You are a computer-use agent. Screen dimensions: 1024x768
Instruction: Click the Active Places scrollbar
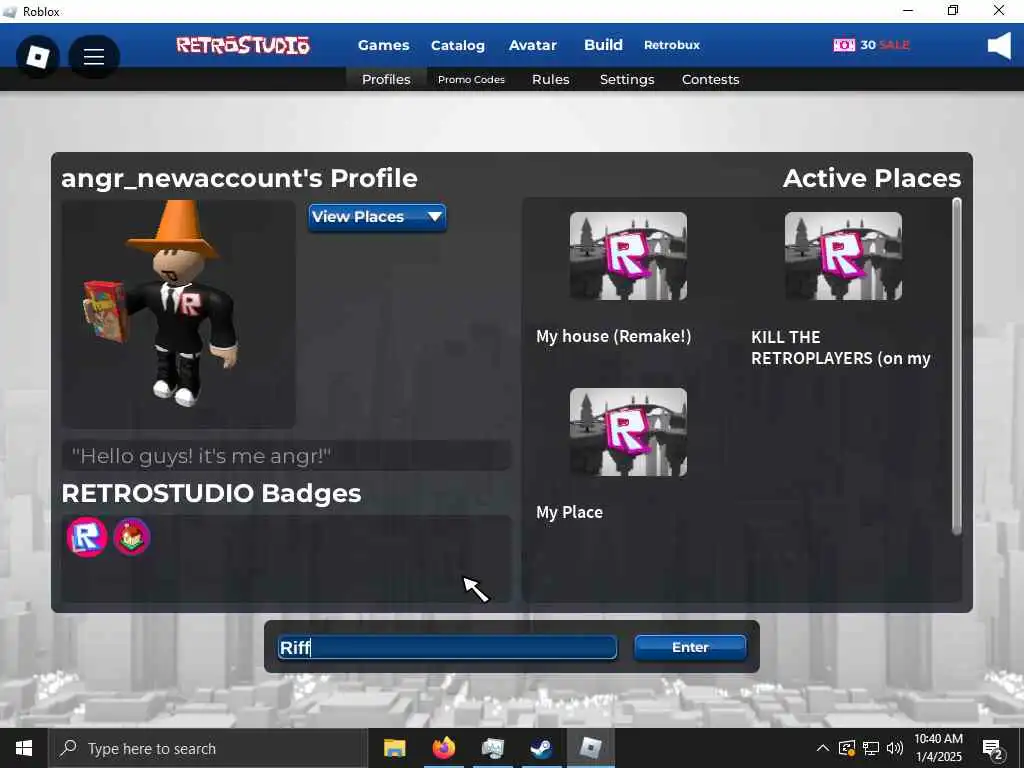point(957,366)
